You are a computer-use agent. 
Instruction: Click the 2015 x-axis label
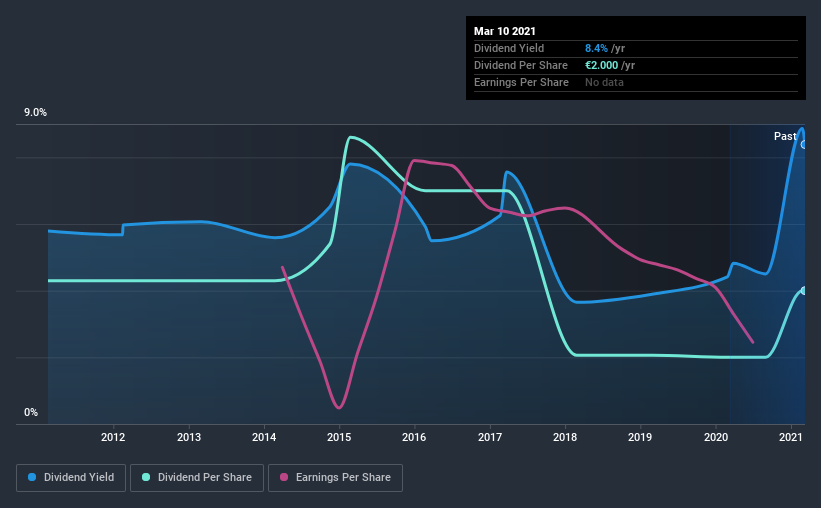click(339, 437)
